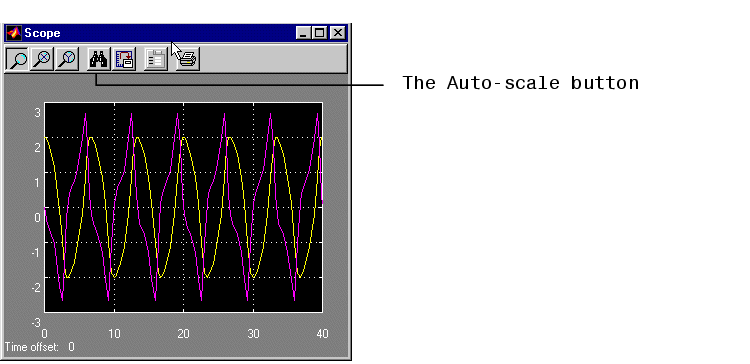Maximize the Scope window

tap(319, 33)
